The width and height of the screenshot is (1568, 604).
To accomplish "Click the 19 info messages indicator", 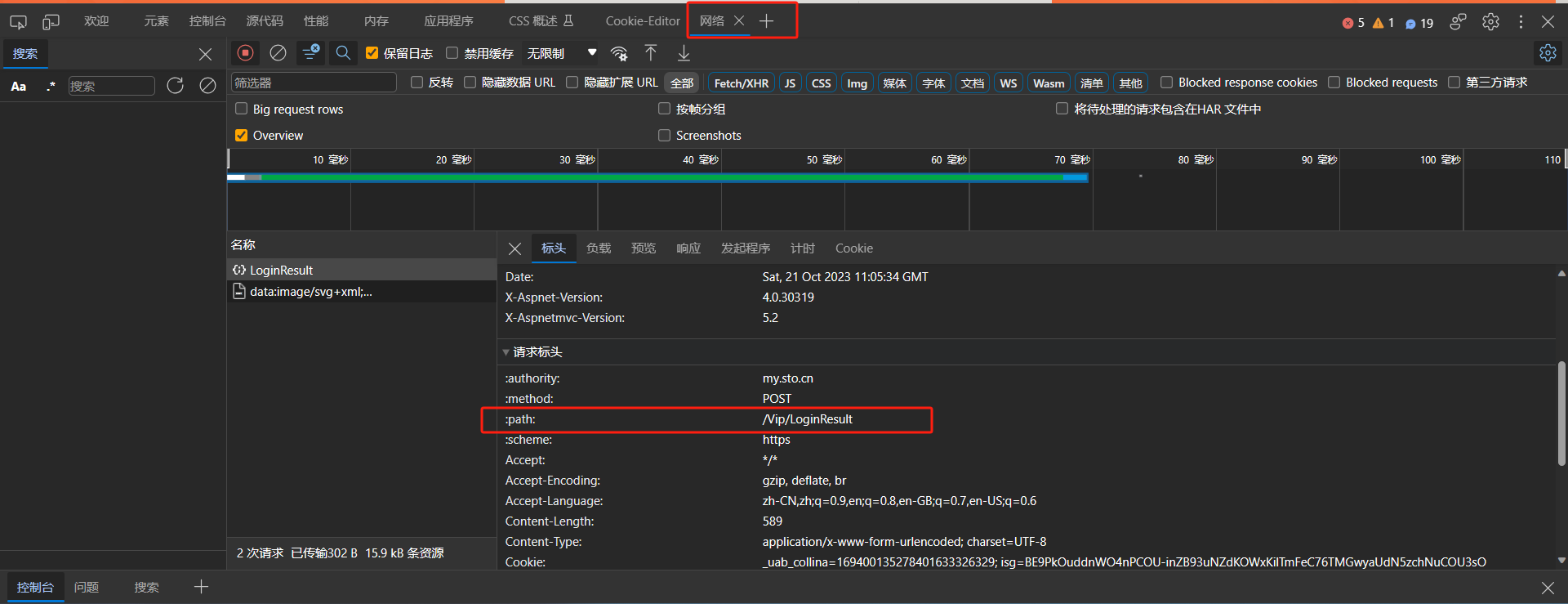I will pyautogui.click(x=1419, y=23).
